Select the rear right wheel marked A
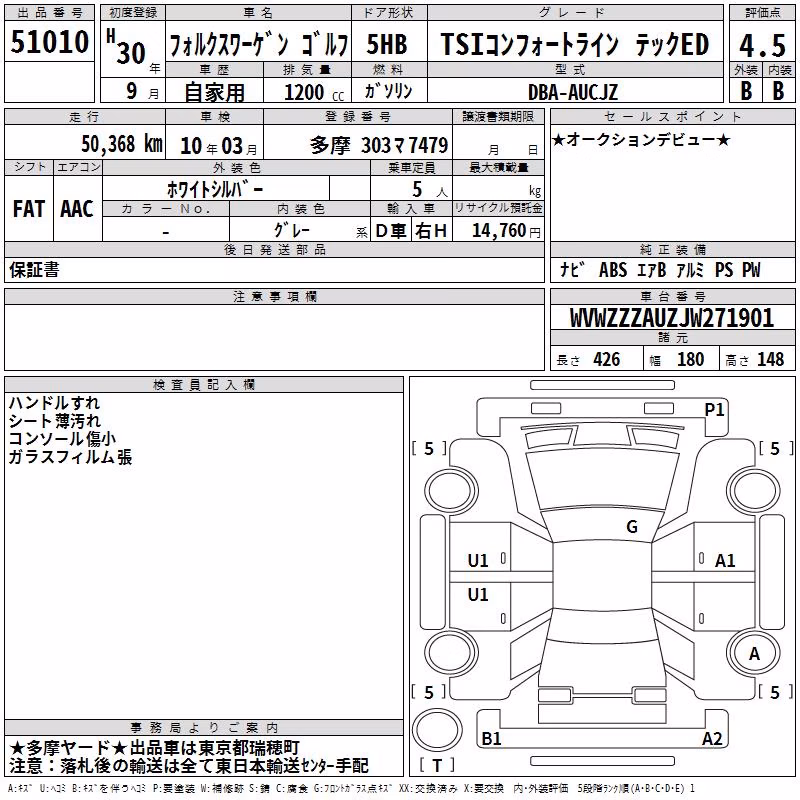The width and height of the screenshot is (800, 800). click(754, 654)
